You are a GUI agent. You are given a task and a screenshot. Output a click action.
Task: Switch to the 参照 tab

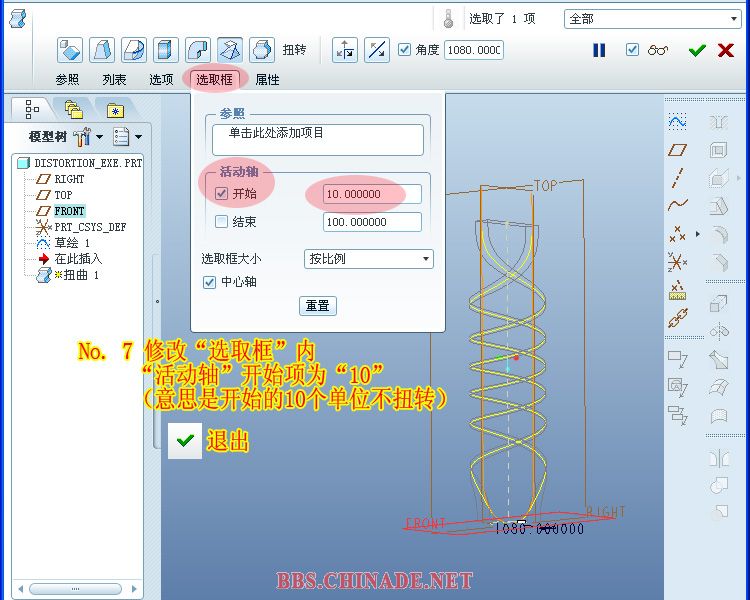point(67,79)
